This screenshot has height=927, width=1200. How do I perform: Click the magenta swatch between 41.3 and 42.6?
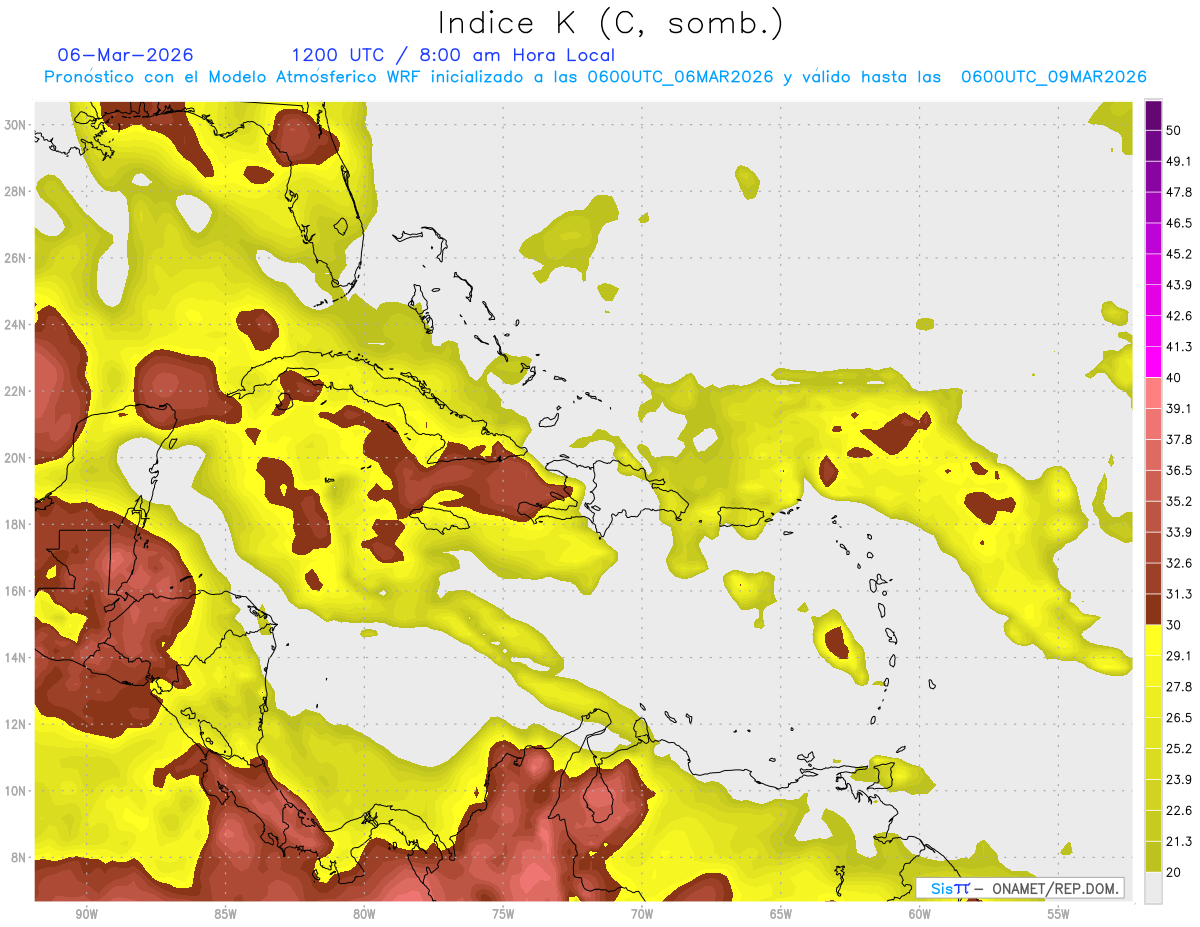[x=1153, y=332]
